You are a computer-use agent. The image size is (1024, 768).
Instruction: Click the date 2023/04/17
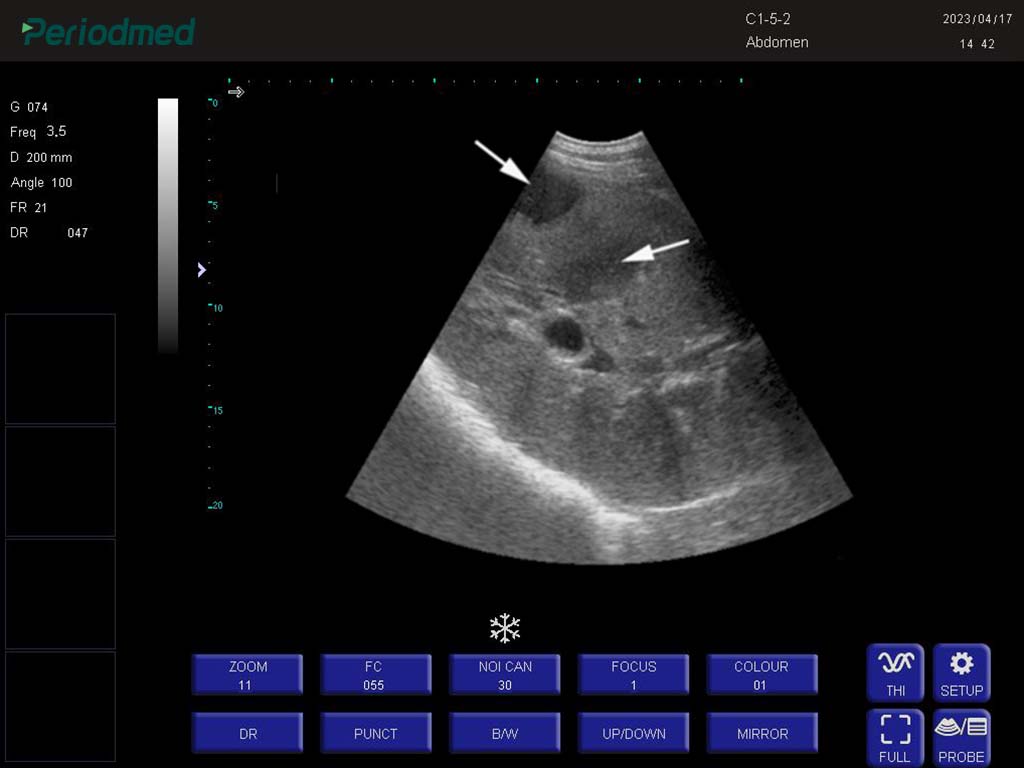(977, 19)
